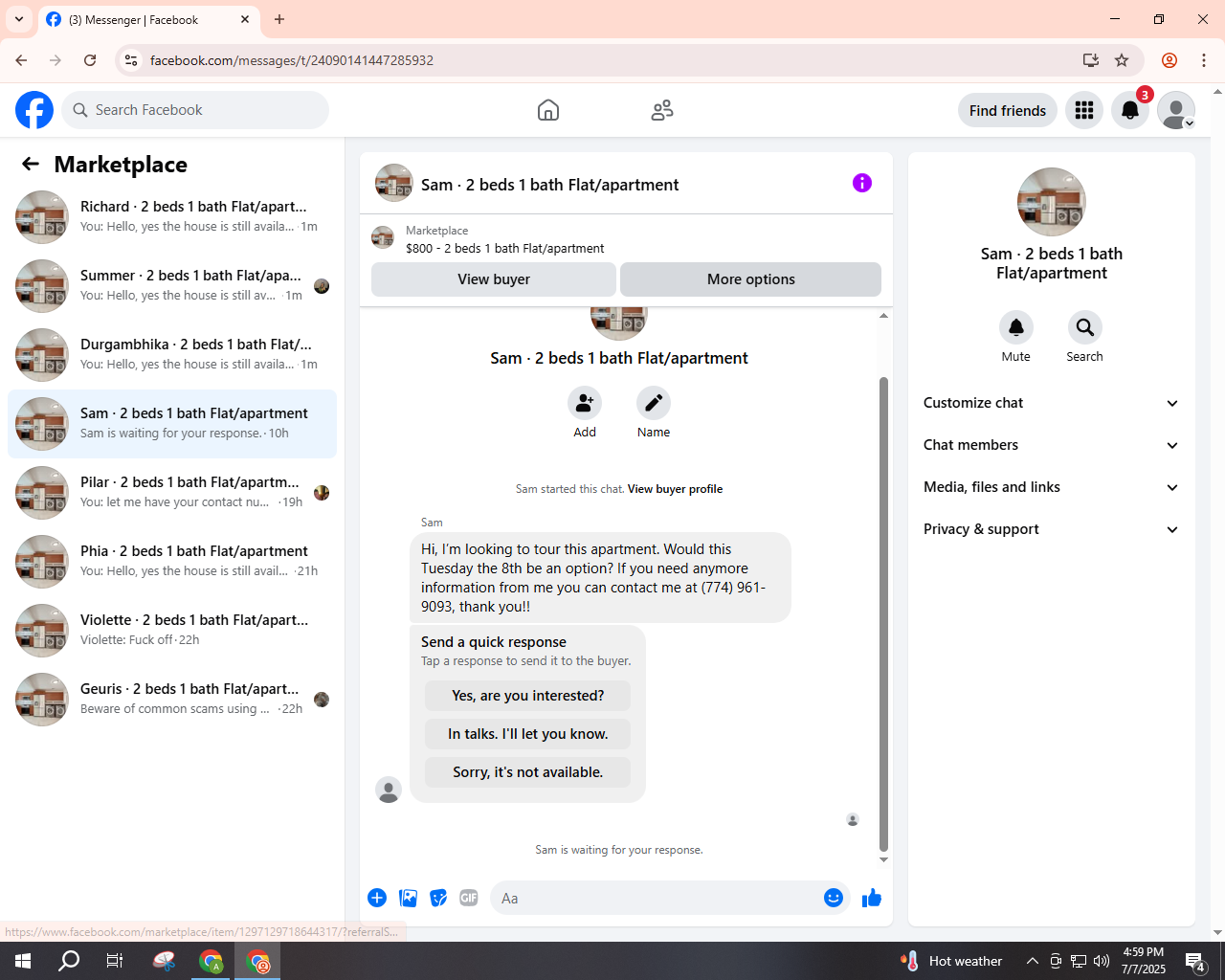Open Phia's apartment conversation
Image resolution: width=1225 pixels, height=980 pixels.
pos(172,562)
